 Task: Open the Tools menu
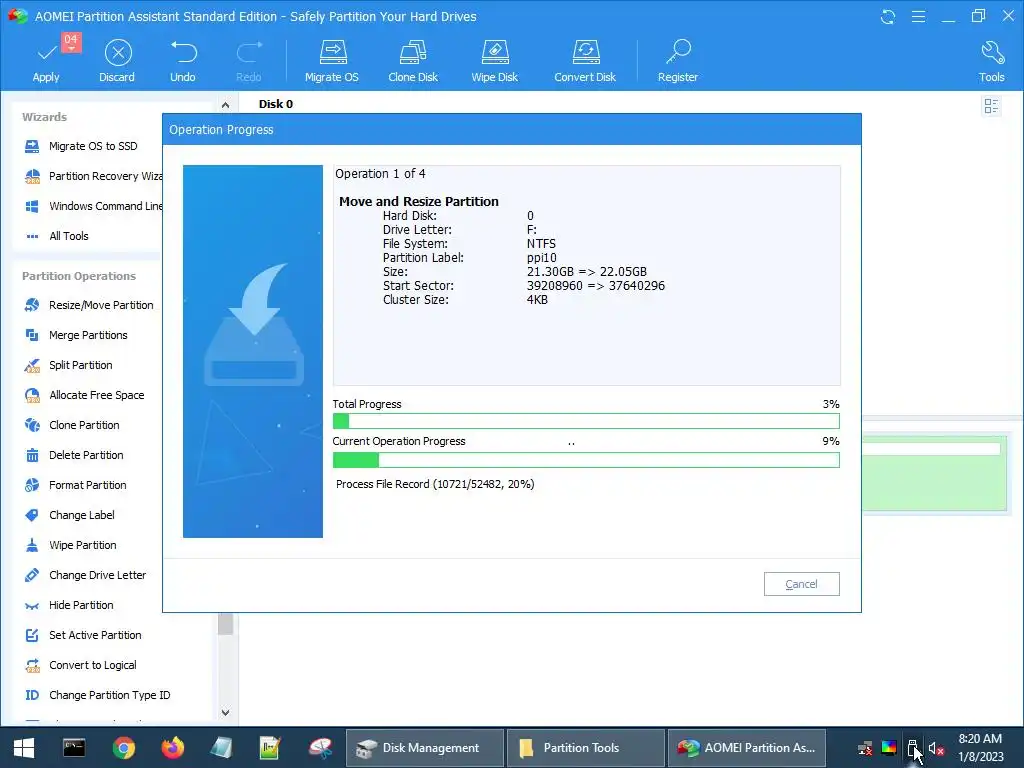coord(991,61)
